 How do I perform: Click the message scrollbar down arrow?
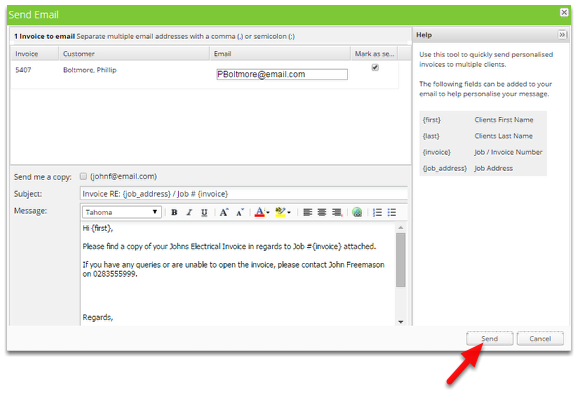[401, 322]
